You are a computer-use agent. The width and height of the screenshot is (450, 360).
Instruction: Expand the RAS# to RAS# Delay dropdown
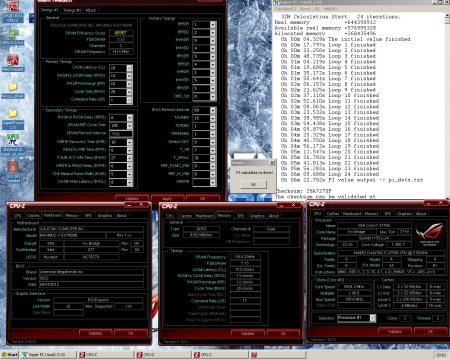pos(129,118)
